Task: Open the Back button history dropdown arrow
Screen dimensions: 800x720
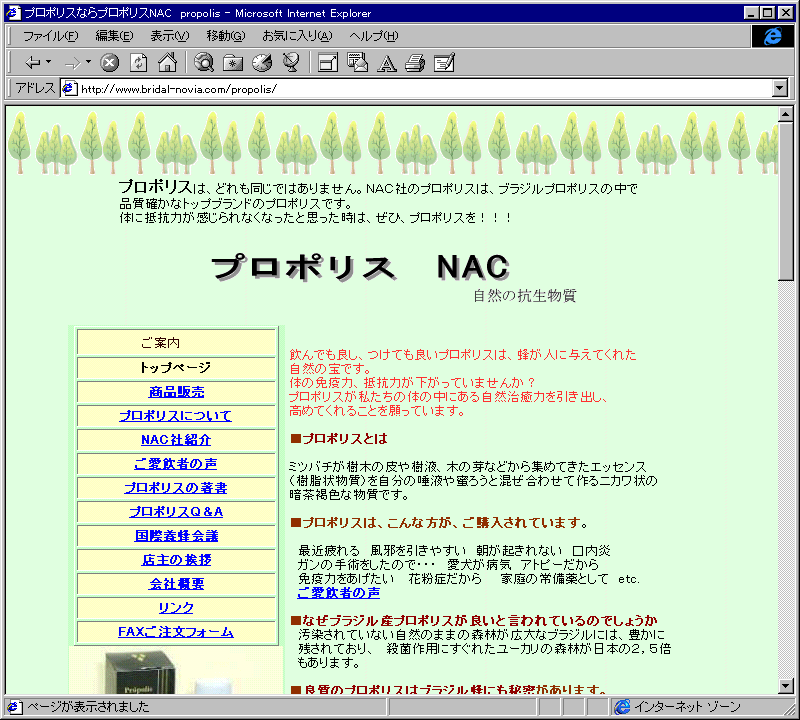Action: [x=48, y=62]
